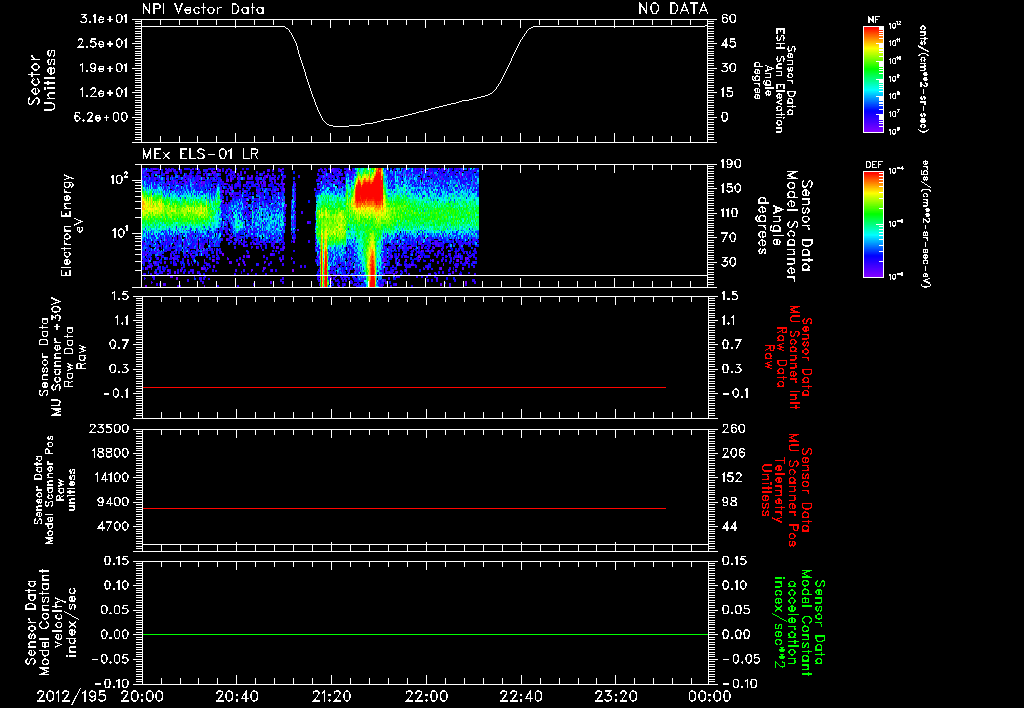Click the 98 telemetry tick value

click(x=729, y=502)
